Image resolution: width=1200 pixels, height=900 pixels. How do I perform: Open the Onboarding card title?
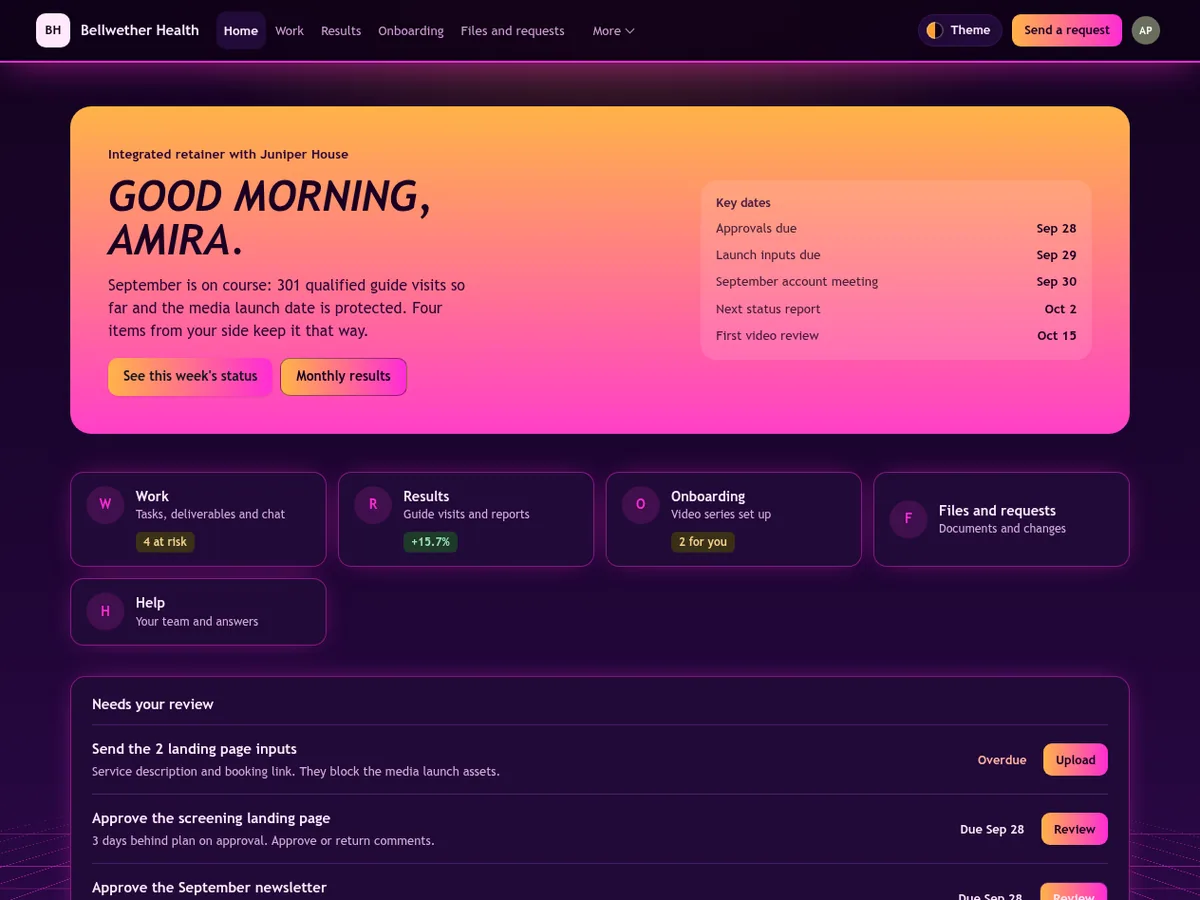pos(708,496)
